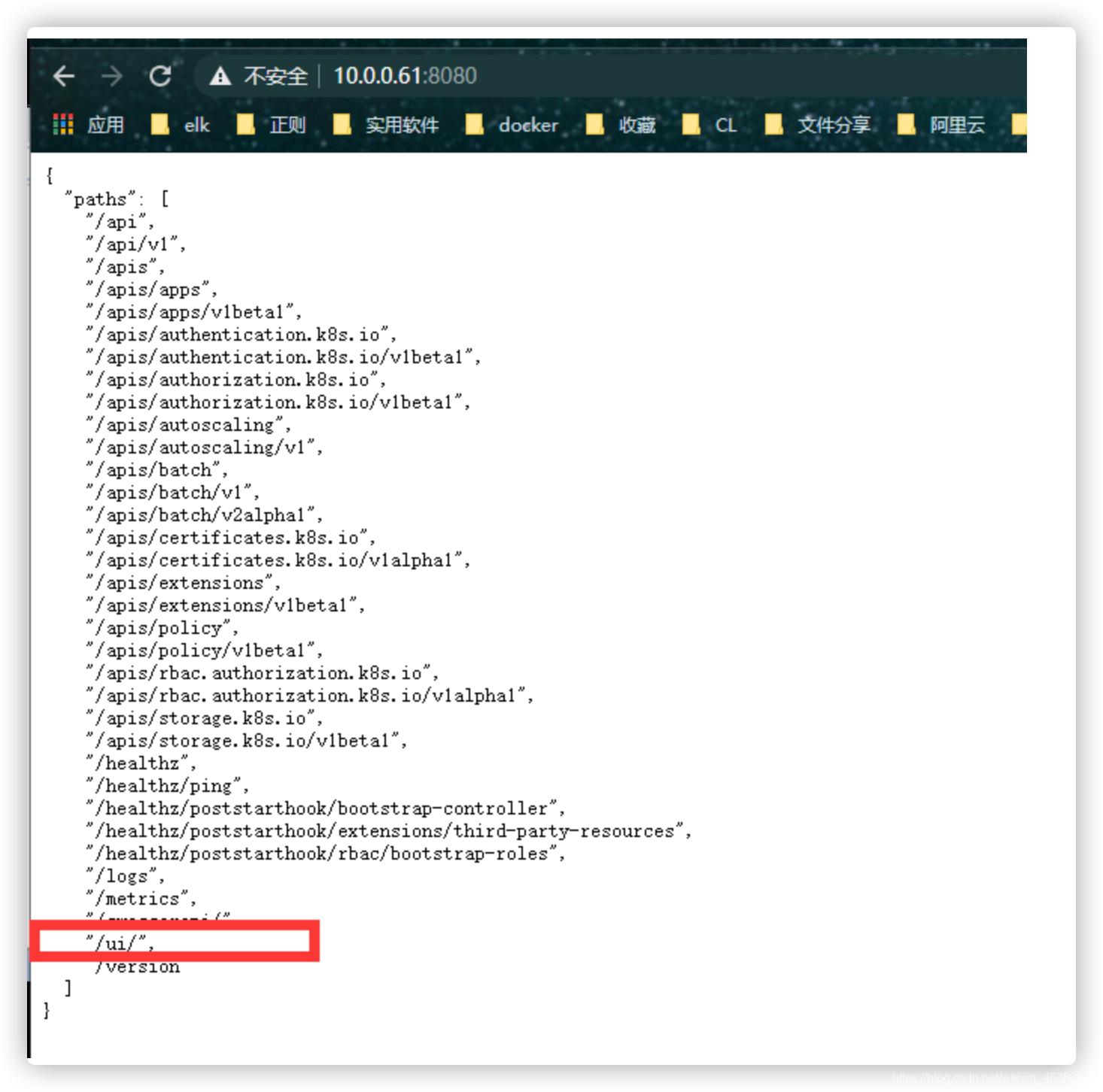This screenshot has height=1092, width=1103.
Task: Click the address bar showing 10.0.0.61:8080
Action: (x=405, y=76)
